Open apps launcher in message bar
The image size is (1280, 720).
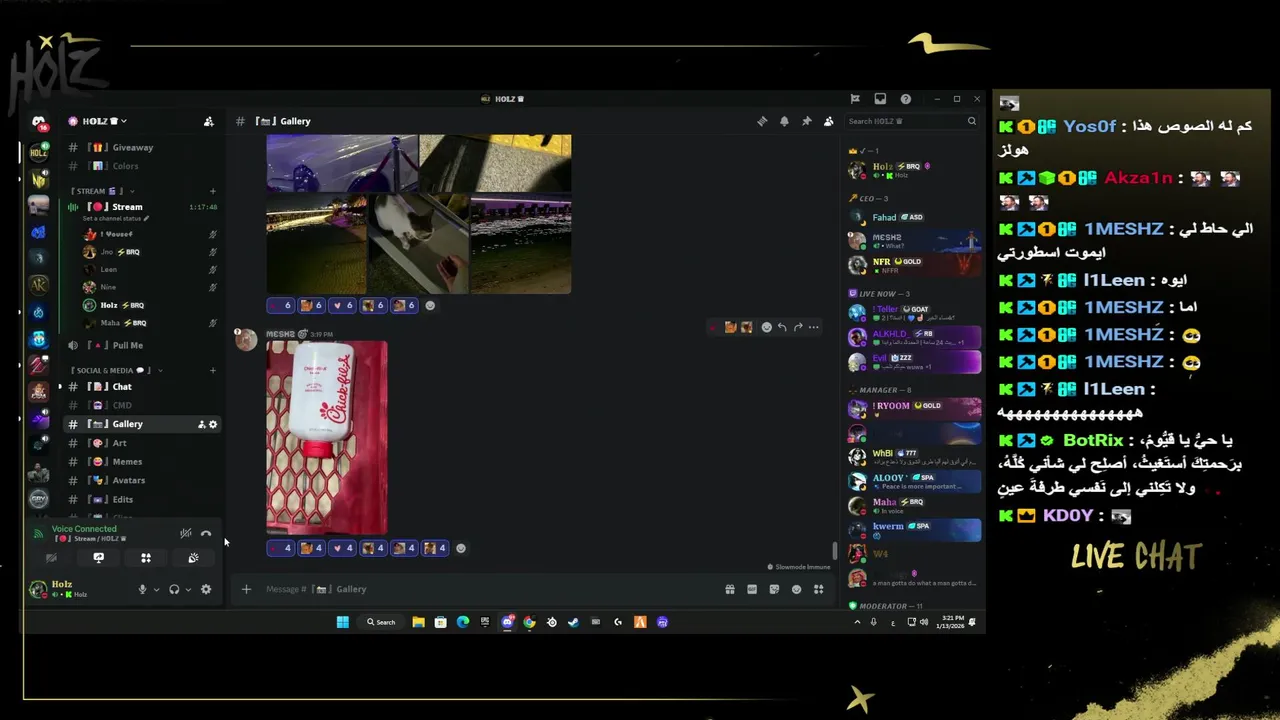818,589
